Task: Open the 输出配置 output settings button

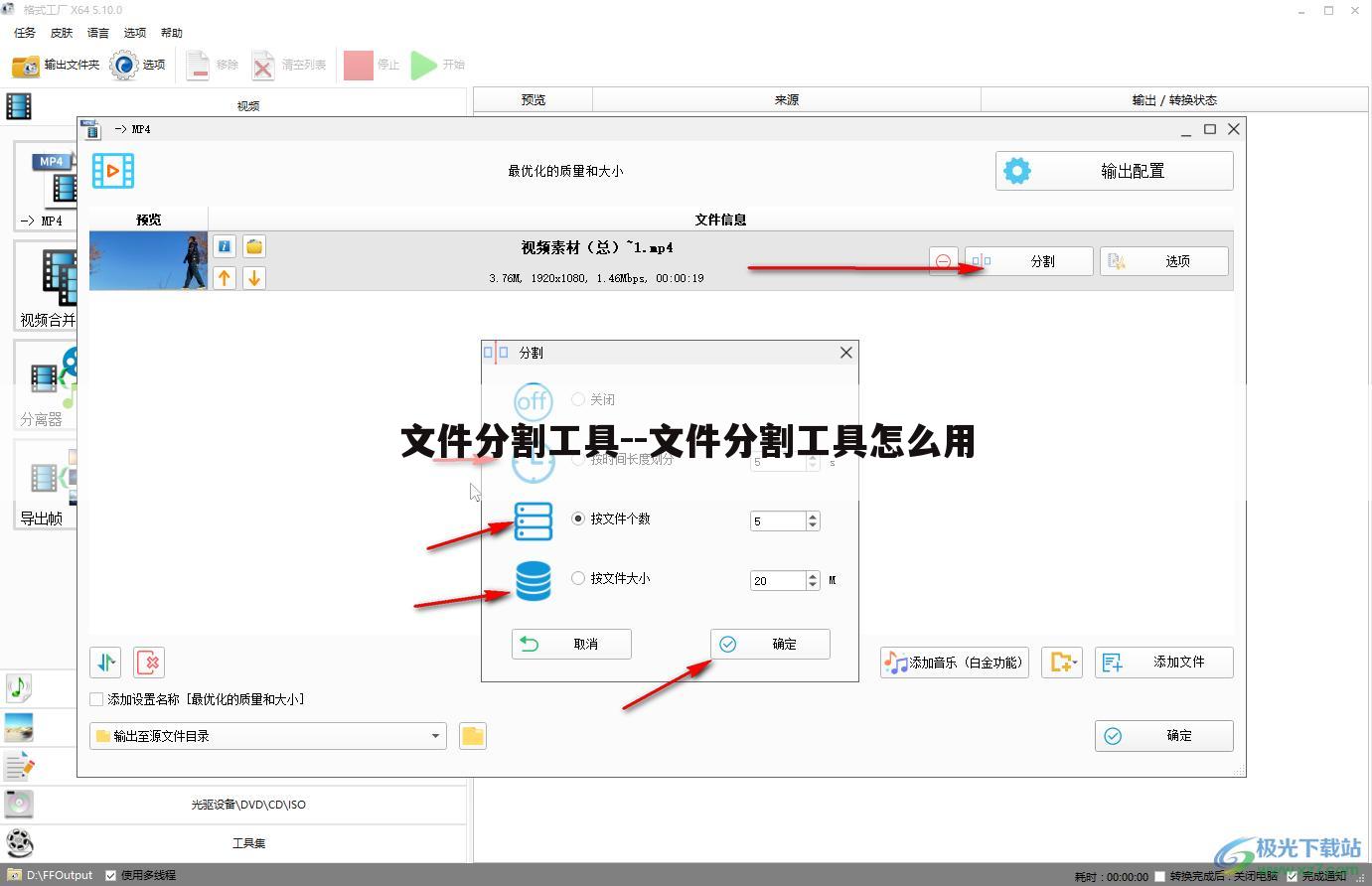Action: click(x=1115, y=171)
